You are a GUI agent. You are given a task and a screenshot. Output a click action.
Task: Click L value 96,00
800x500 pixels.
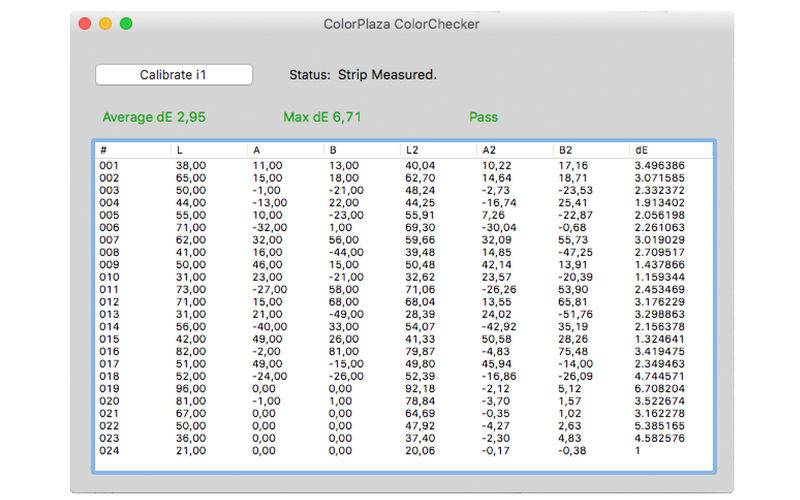[191, 388]
